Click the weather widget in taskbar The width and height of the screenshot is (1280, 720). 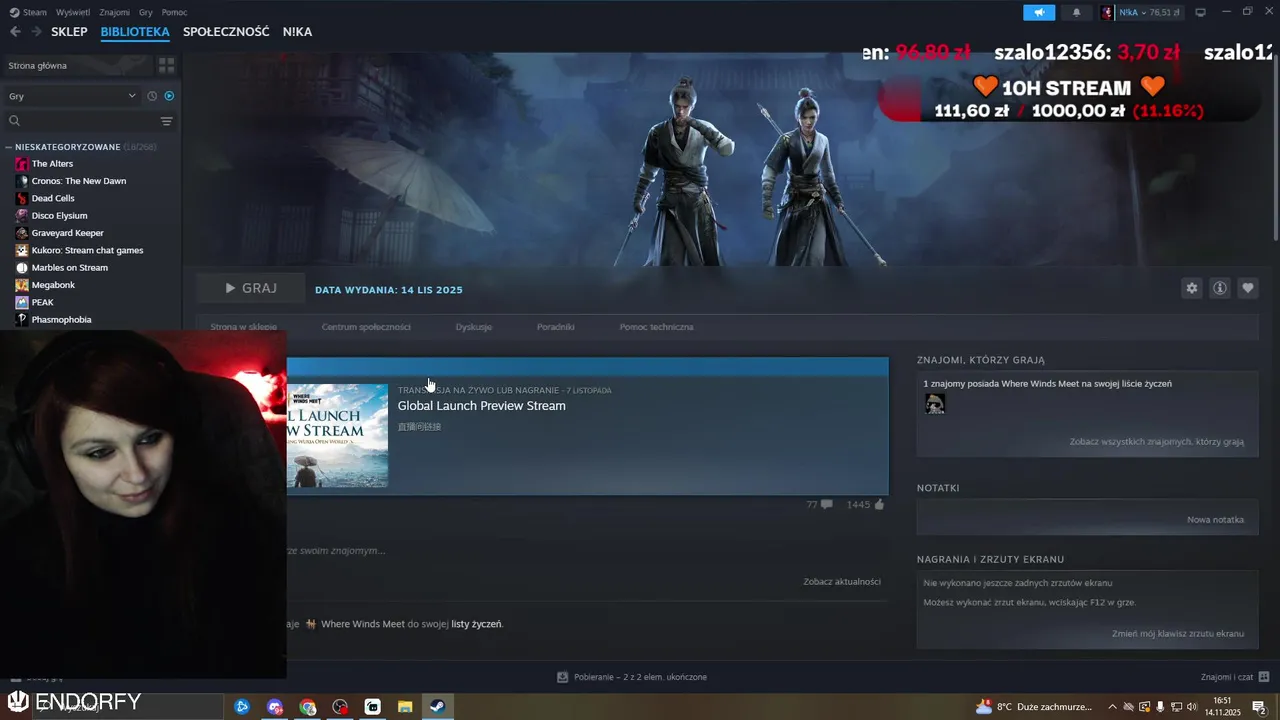click(1033, 706)
